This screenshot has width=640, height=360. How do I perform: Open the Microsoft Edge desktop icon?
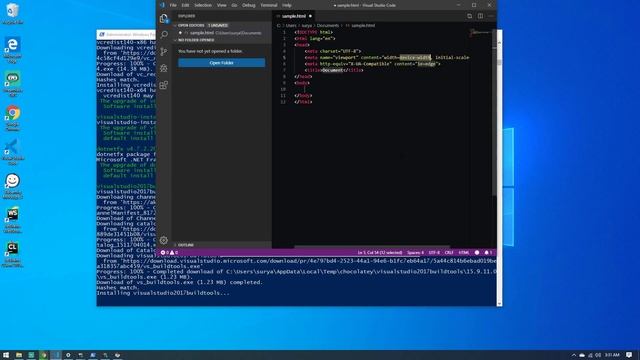pyautogui.click(x=13, y=50)
